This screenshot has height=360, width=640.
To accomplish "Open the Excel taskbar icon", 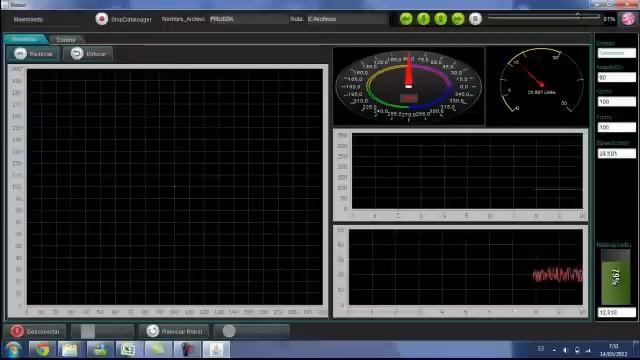I will click(128, 350).
